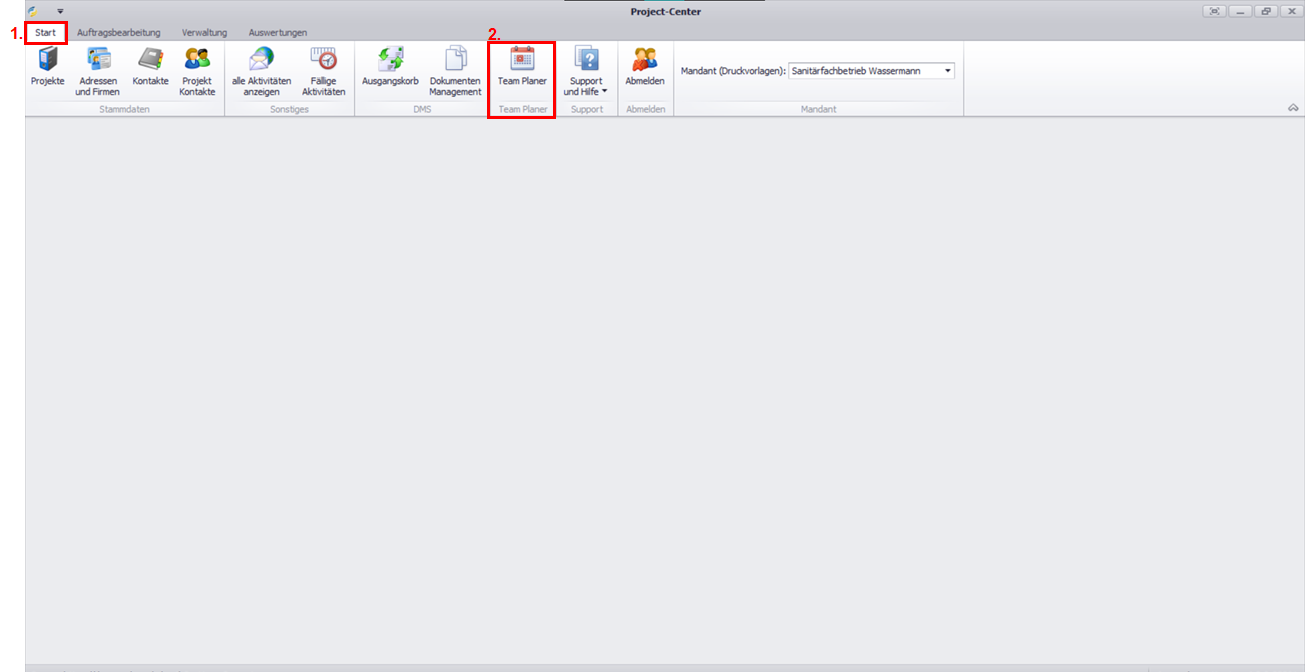This screenshot has height=672, width=1305.
Task: Open the Team Planer calendar
Action: pyautogui.click(x=522, y=68)
